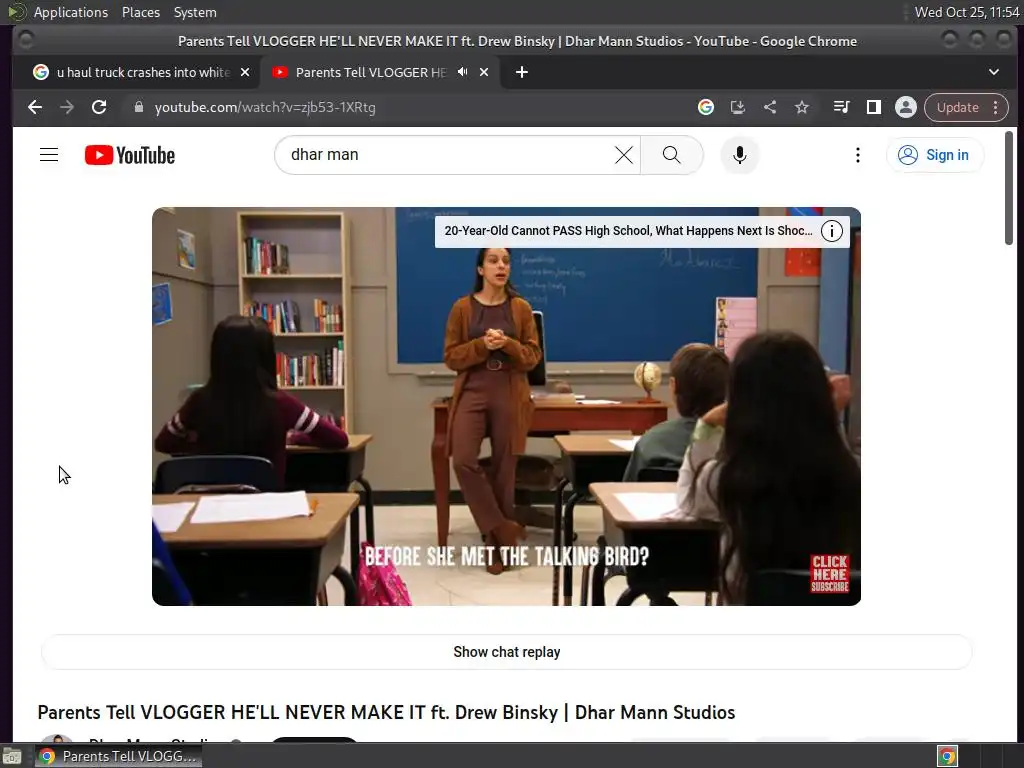The width and height of the screenshot is (1024, 768).
Task: Click the red subscribe watermark in video
Action: click(829, 573)
